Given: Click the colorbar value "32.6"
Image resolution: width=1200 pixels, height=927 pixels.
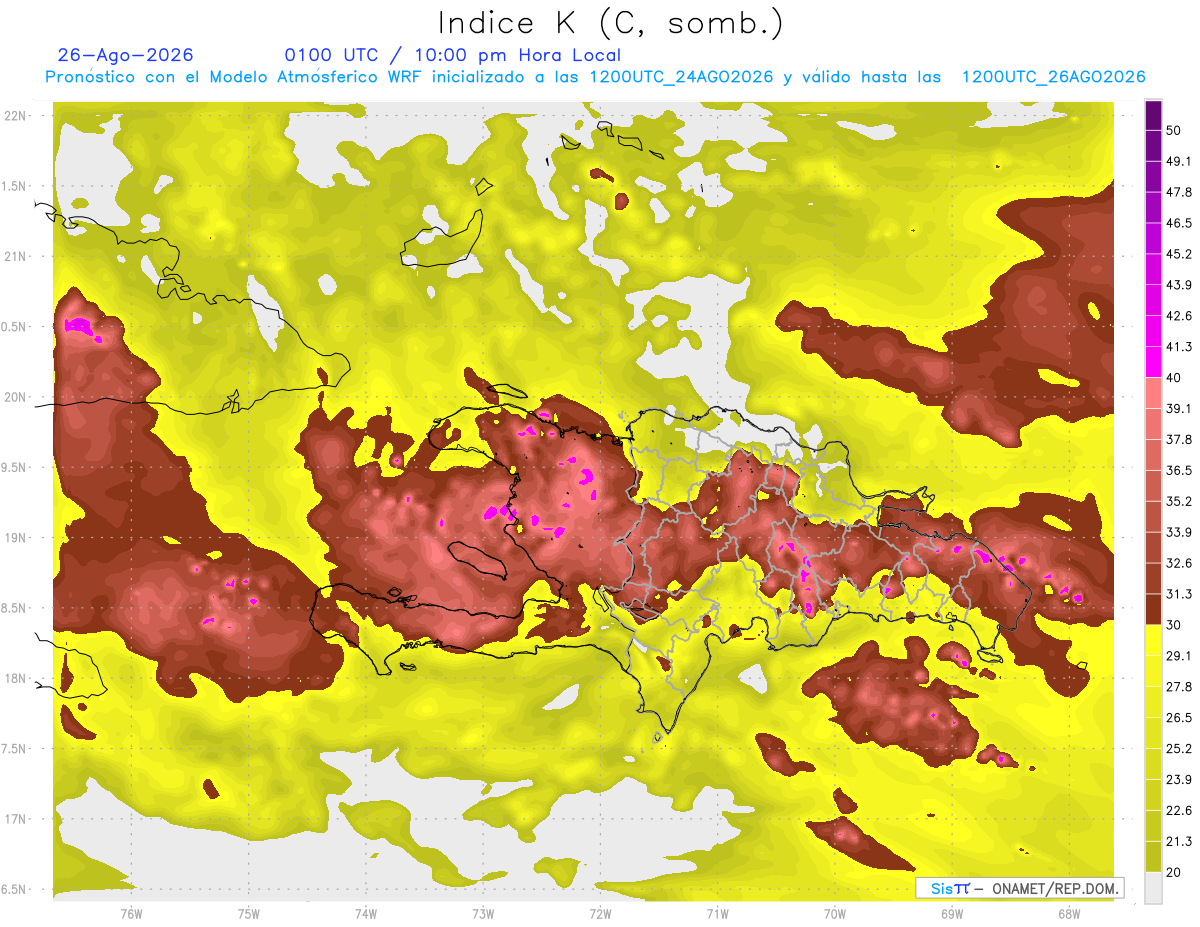Looking at the screenshot, I should point(1179,564).
